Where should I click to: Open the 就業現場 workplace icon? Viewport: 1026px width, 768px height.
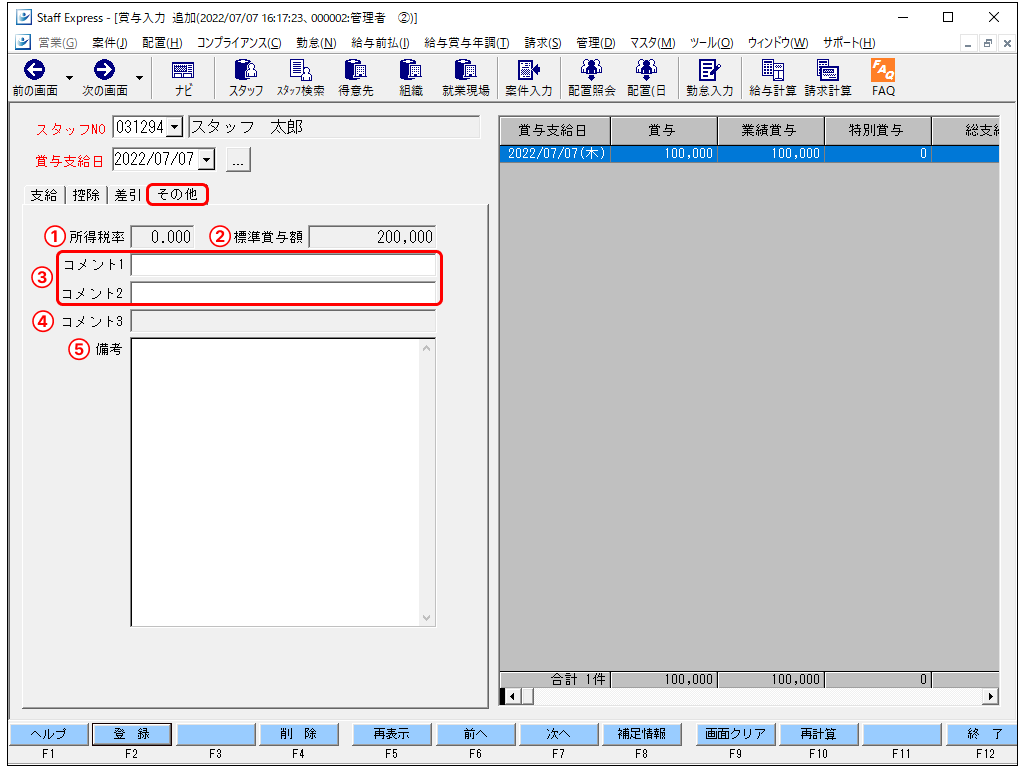pyautogui.click(x=465, y=70)
